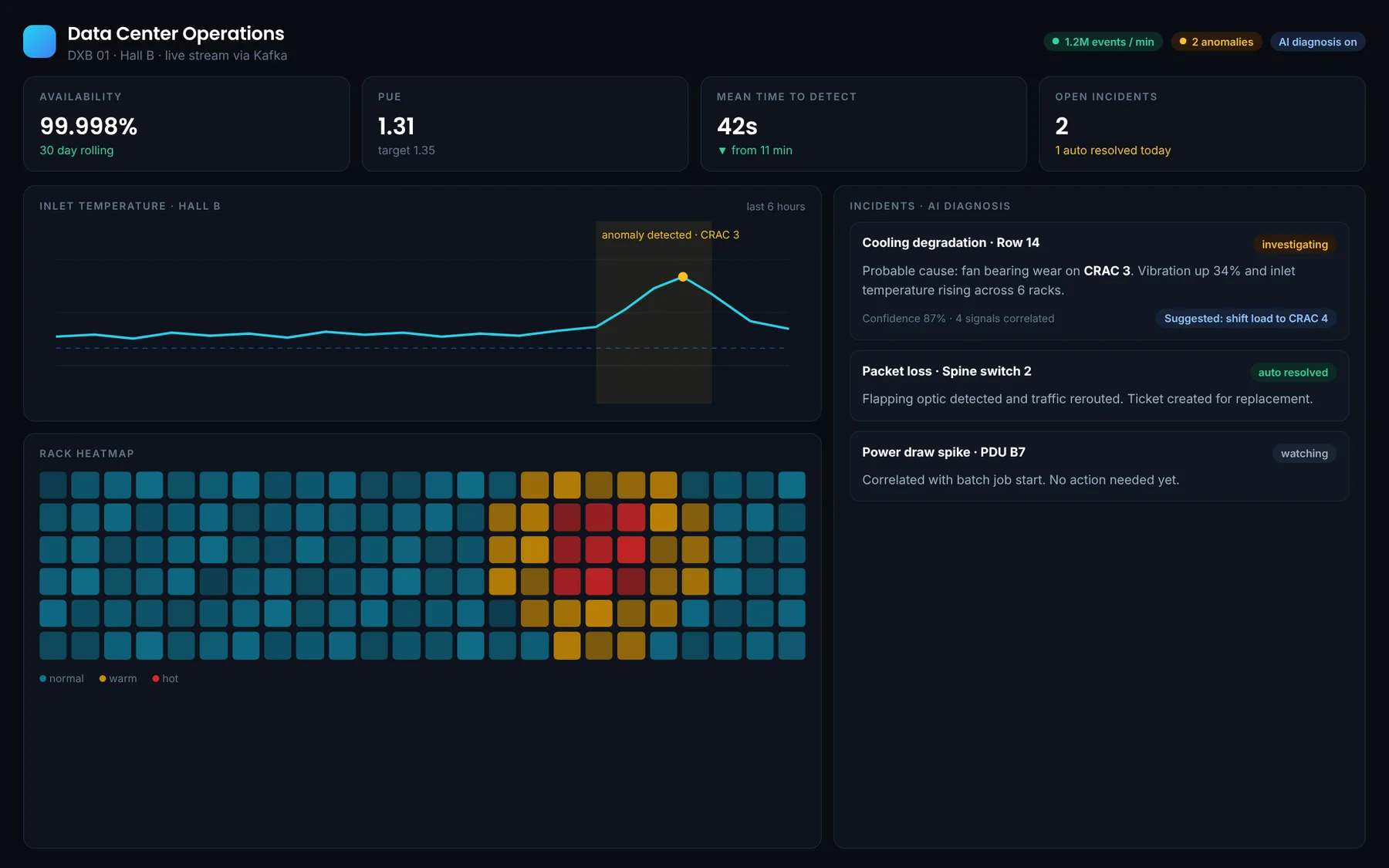Click the 'anomaly detected · CRAC 3' label
This screenshot has width=1389, height=868.
pyautogui.click(x=670, y=235)
